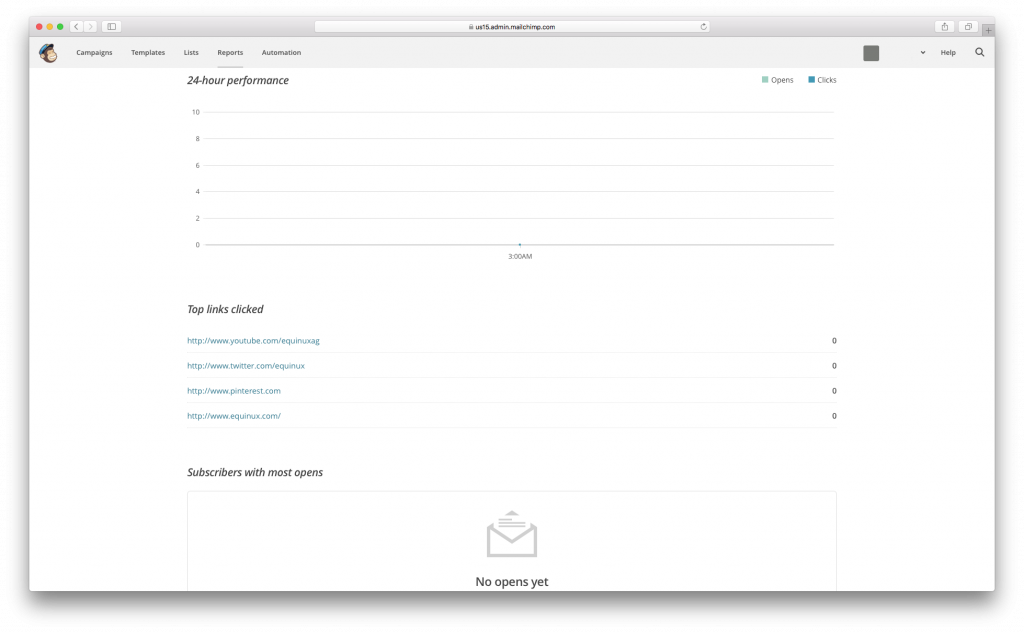This screenshot has height=633, width=1024.
Task: Add a new tab with plus
Action: [x=989, y=30]
